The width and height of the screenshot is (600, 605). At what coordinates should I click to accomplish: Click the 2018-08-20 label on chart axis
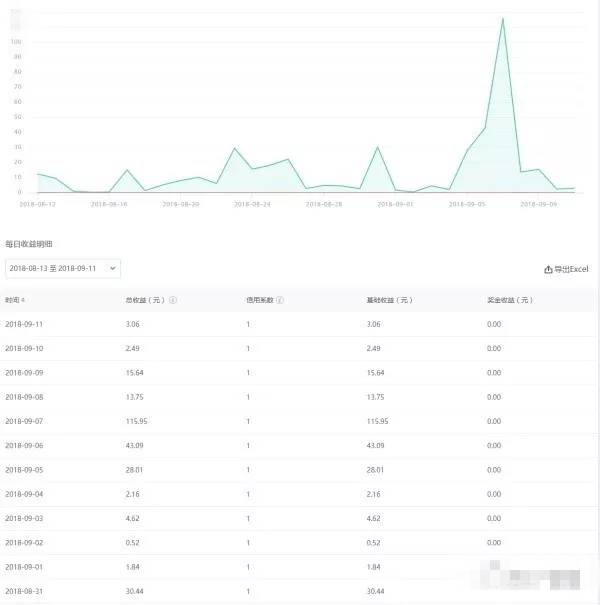coord(181,204)
